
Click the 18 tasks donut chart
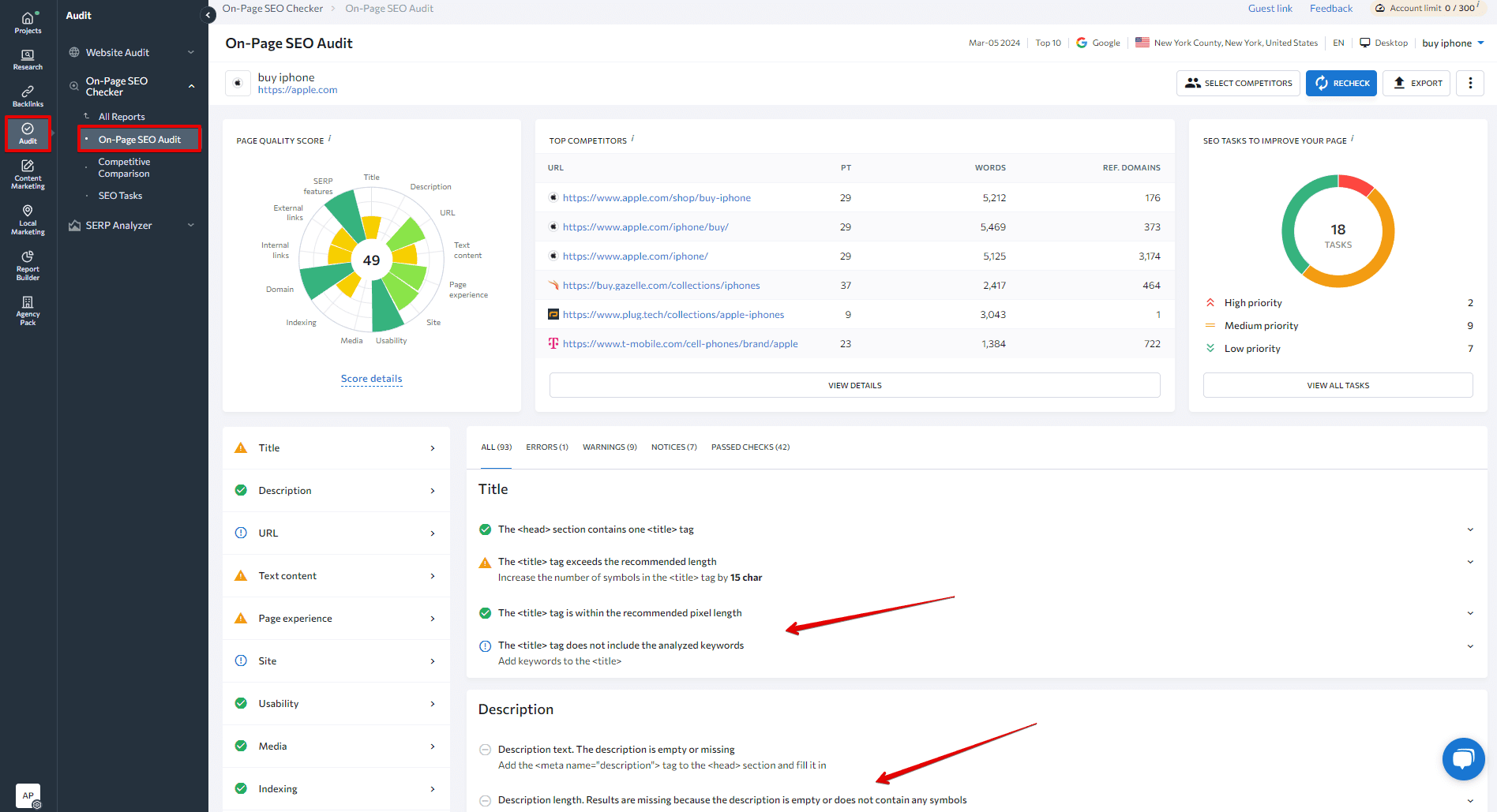point(1338,231)
